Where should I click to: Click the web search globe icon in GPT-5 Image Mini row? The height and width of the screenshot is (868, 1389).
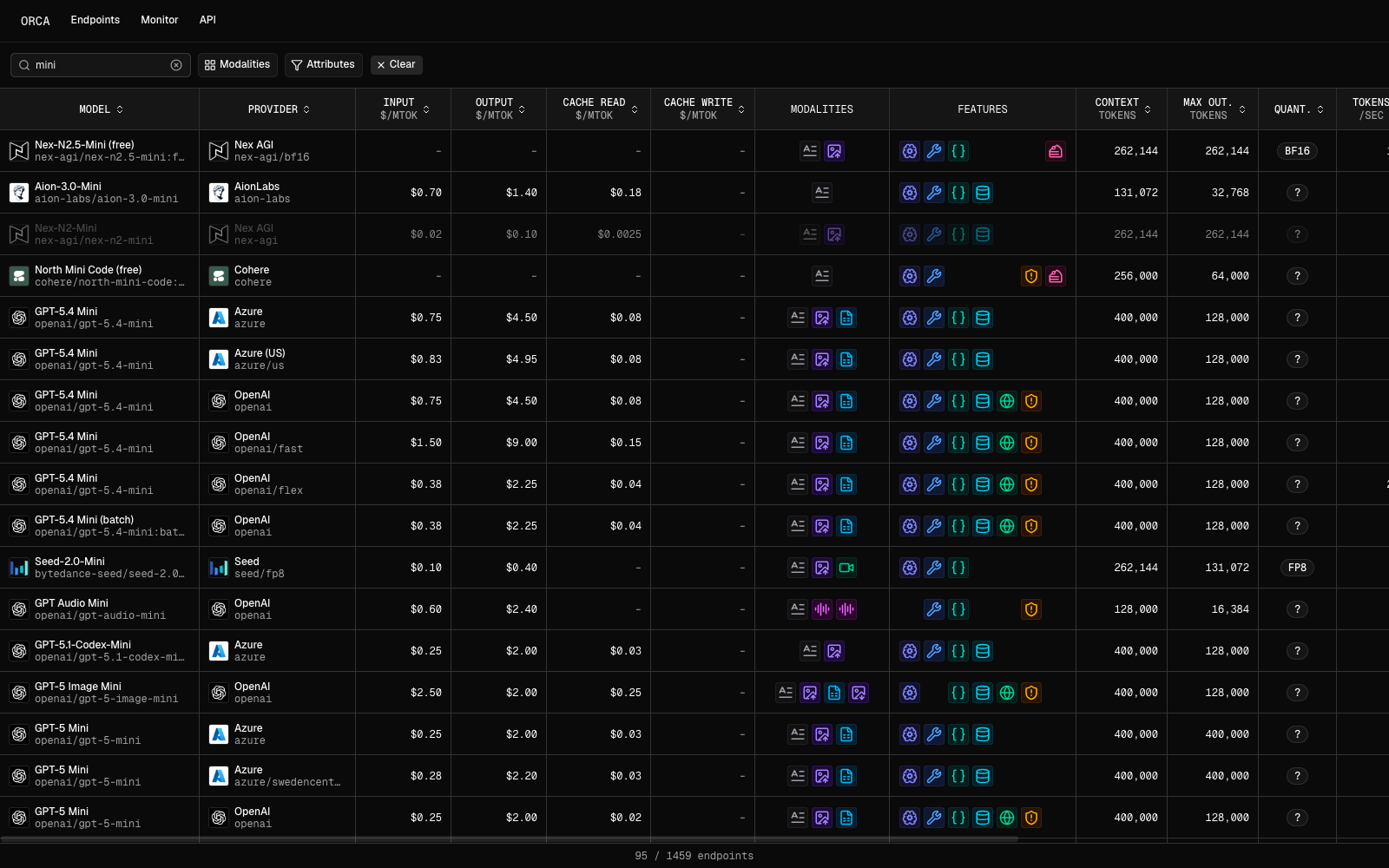click(1007, 693)
